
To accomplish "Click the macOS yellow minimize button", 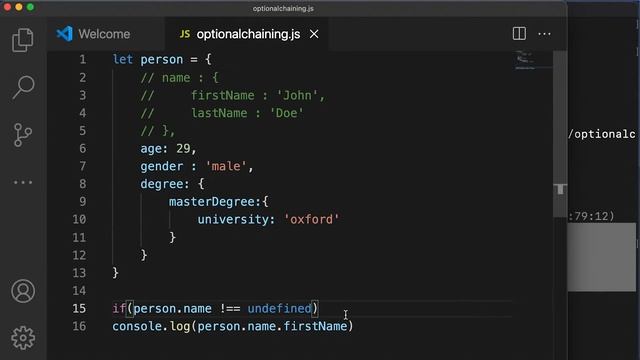I will pyautogui.click(x=19, y=7).
